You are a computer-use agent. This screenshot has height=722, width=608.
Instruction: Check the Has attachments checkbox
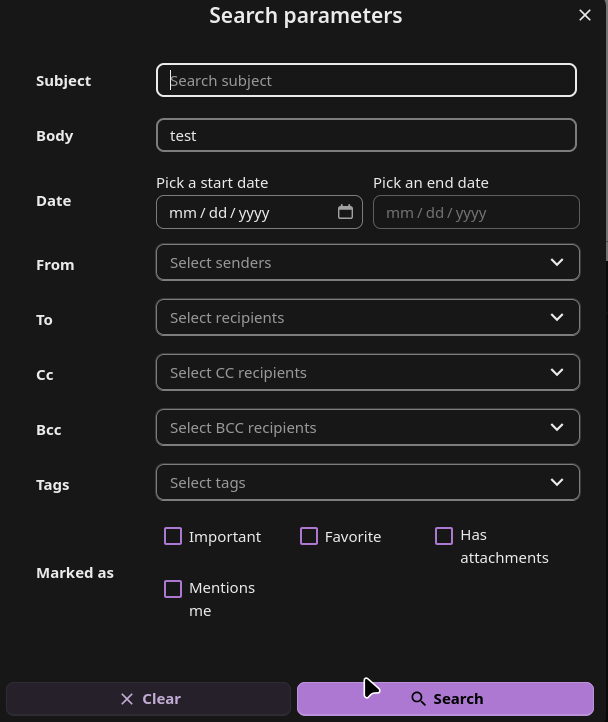(444, 536)
